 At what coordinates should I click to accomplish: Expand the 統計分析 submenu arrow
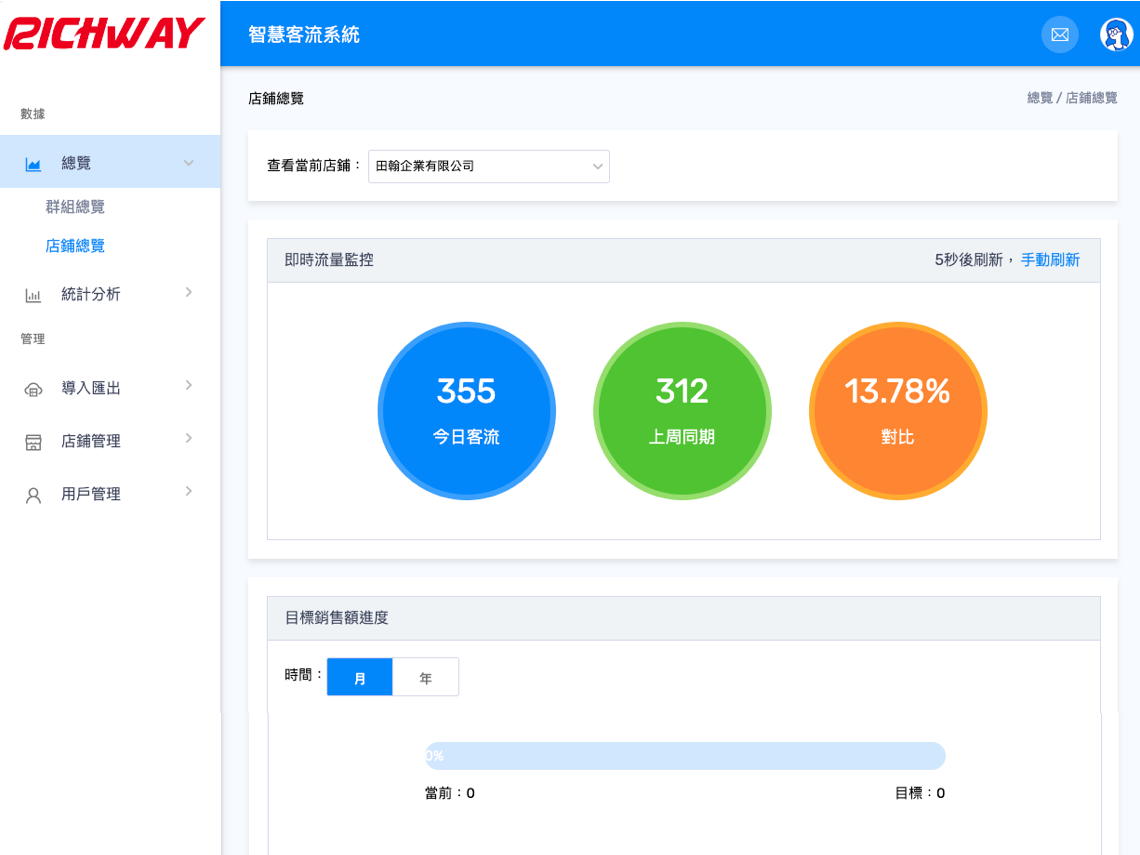tap(189, 293)
